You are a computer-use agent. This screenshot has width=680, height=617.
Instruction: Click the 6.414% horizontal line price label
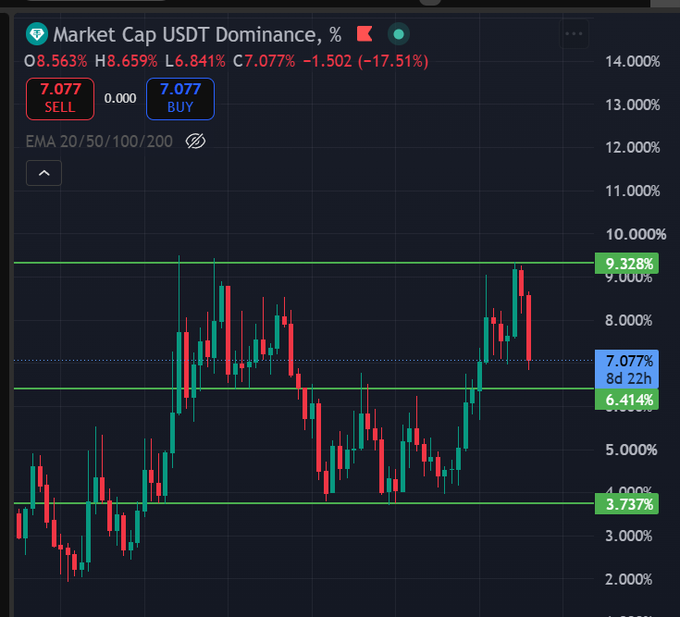[627, 399]
